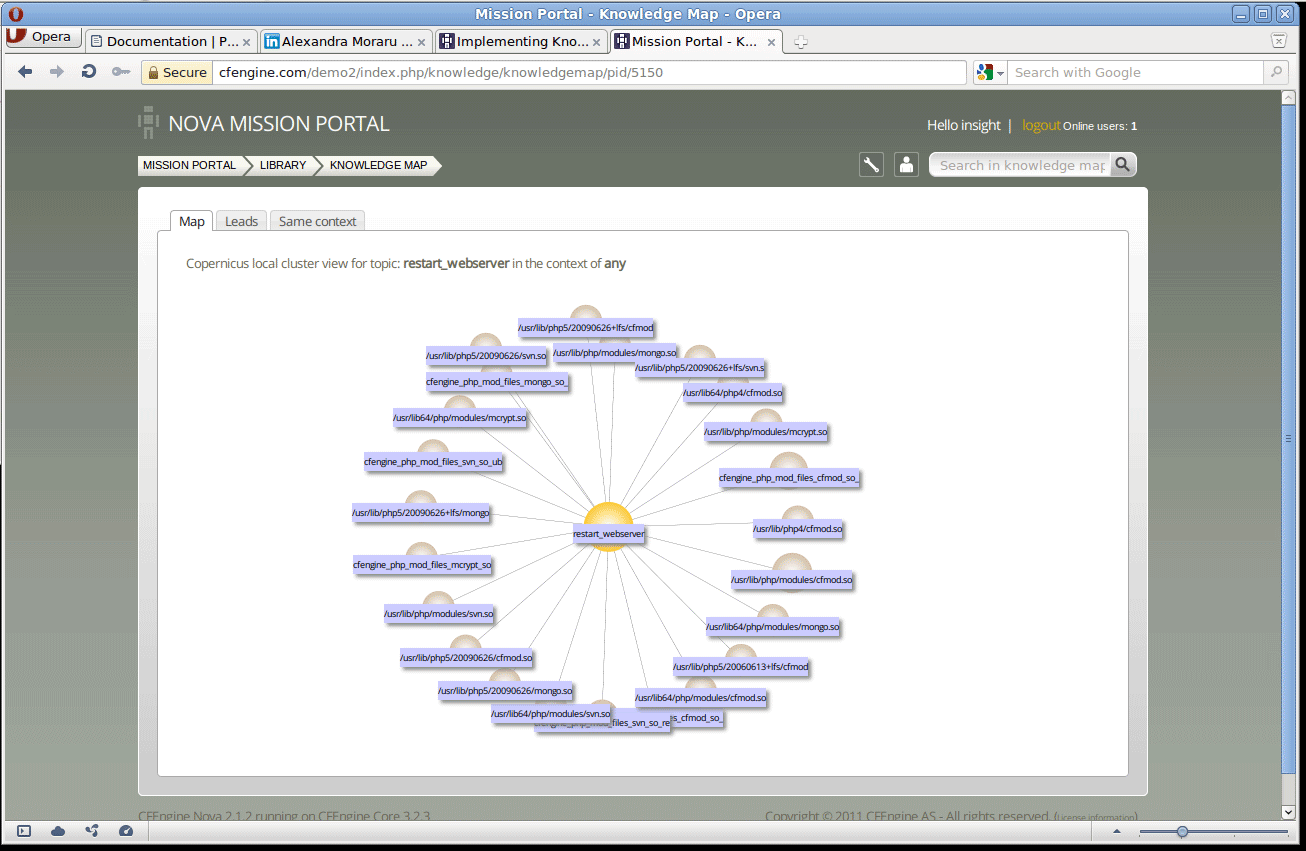Click the Search in knowledge map field
The width and height of the screenshot is (1306, 851).
click(1020, 165)
